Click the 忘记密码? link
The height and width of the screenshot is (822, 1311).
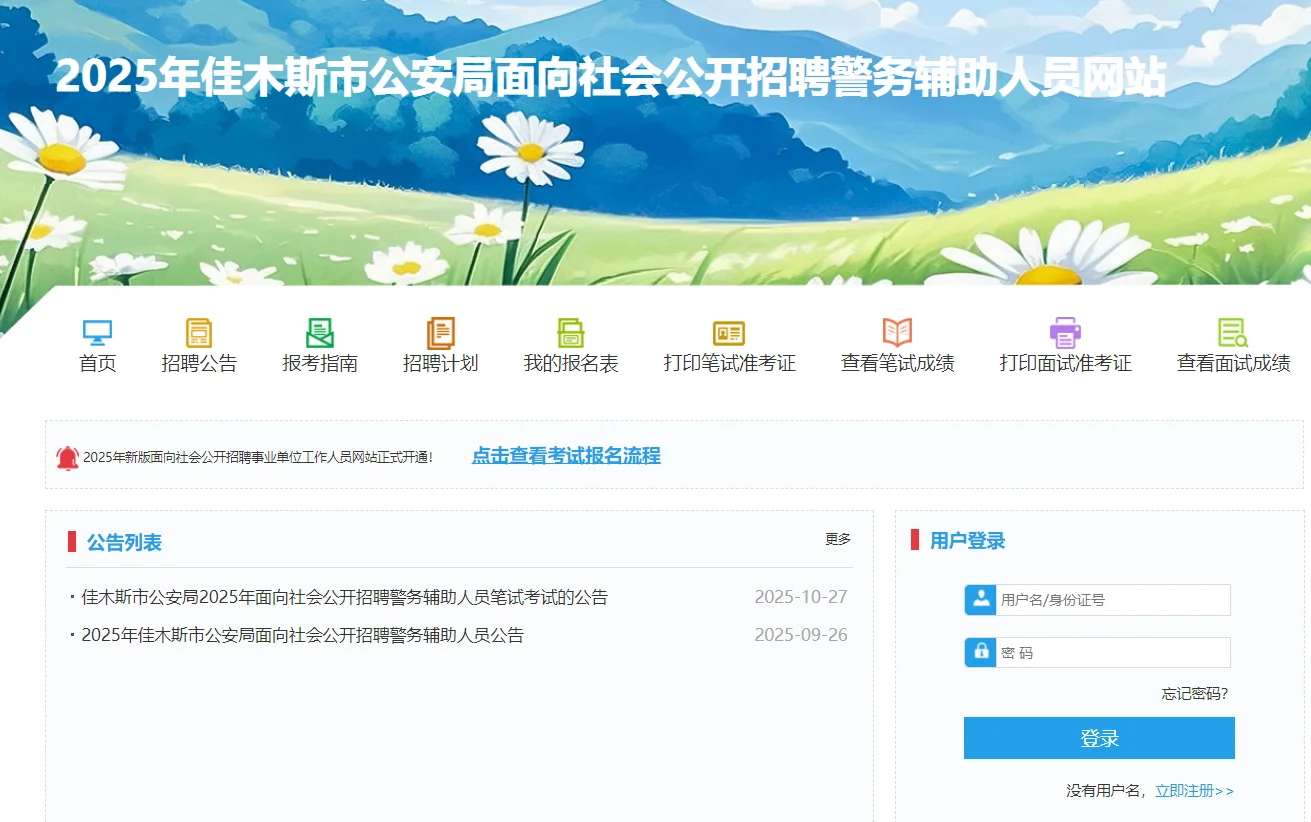[x=1195, y=693]
